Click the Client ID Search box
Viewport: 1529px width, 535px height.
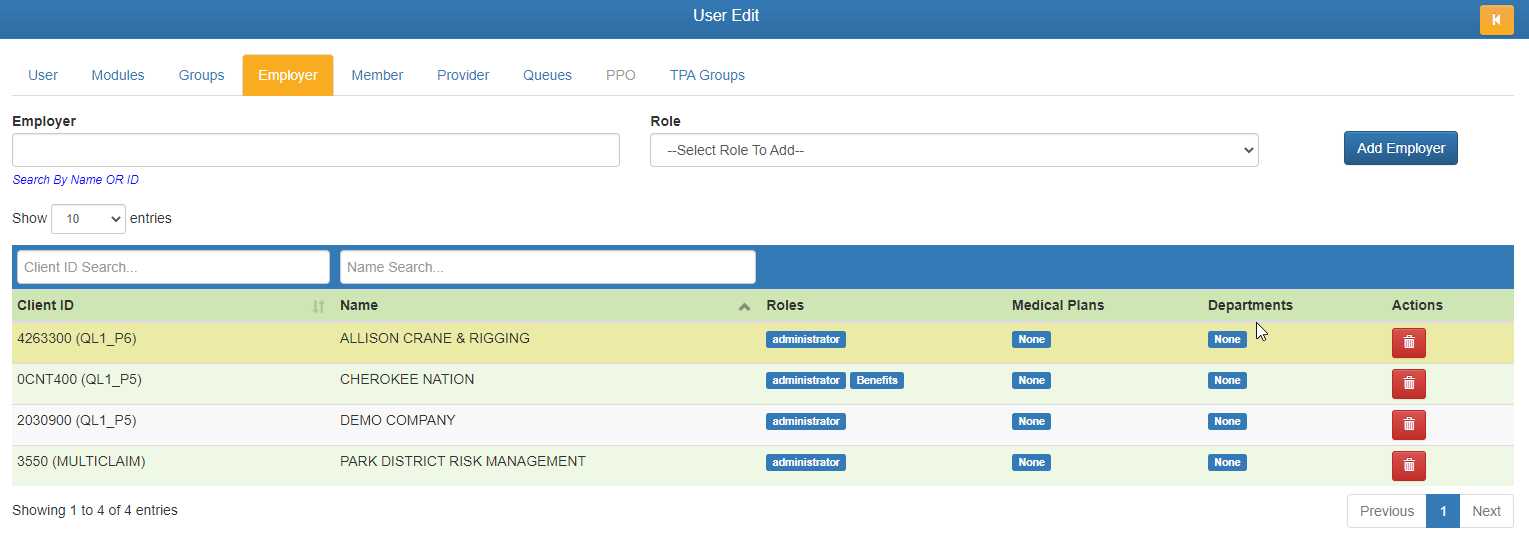click(173, 267)
